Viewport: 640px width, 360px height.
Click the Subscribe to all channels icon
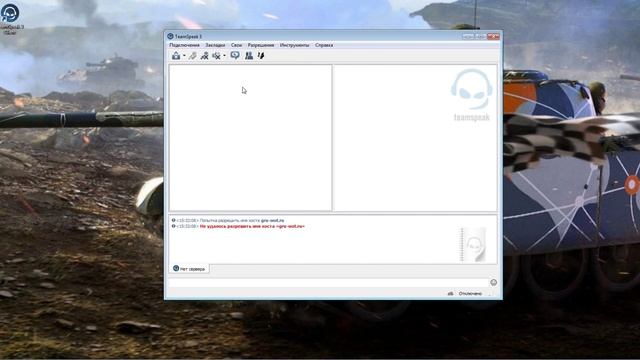point(204,56)
